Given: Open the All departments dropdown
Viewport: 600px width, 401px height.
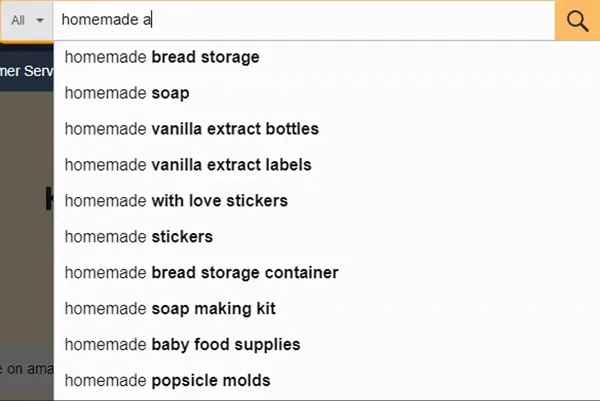Looking at the screenshot, I should (x=27, y=20).
